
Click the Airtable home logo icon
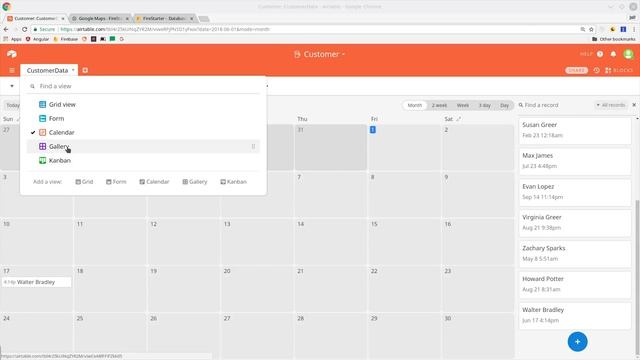11,54
